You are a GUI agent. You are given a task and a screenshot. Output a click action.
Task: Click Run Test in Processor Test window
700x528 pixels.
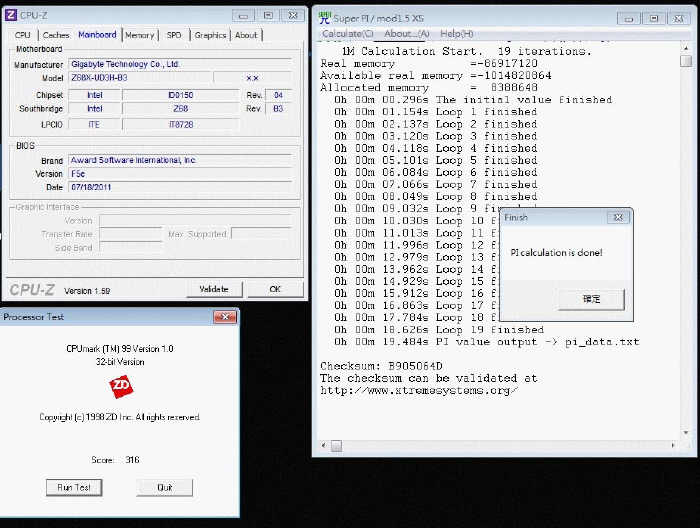(x=74, y=487)
